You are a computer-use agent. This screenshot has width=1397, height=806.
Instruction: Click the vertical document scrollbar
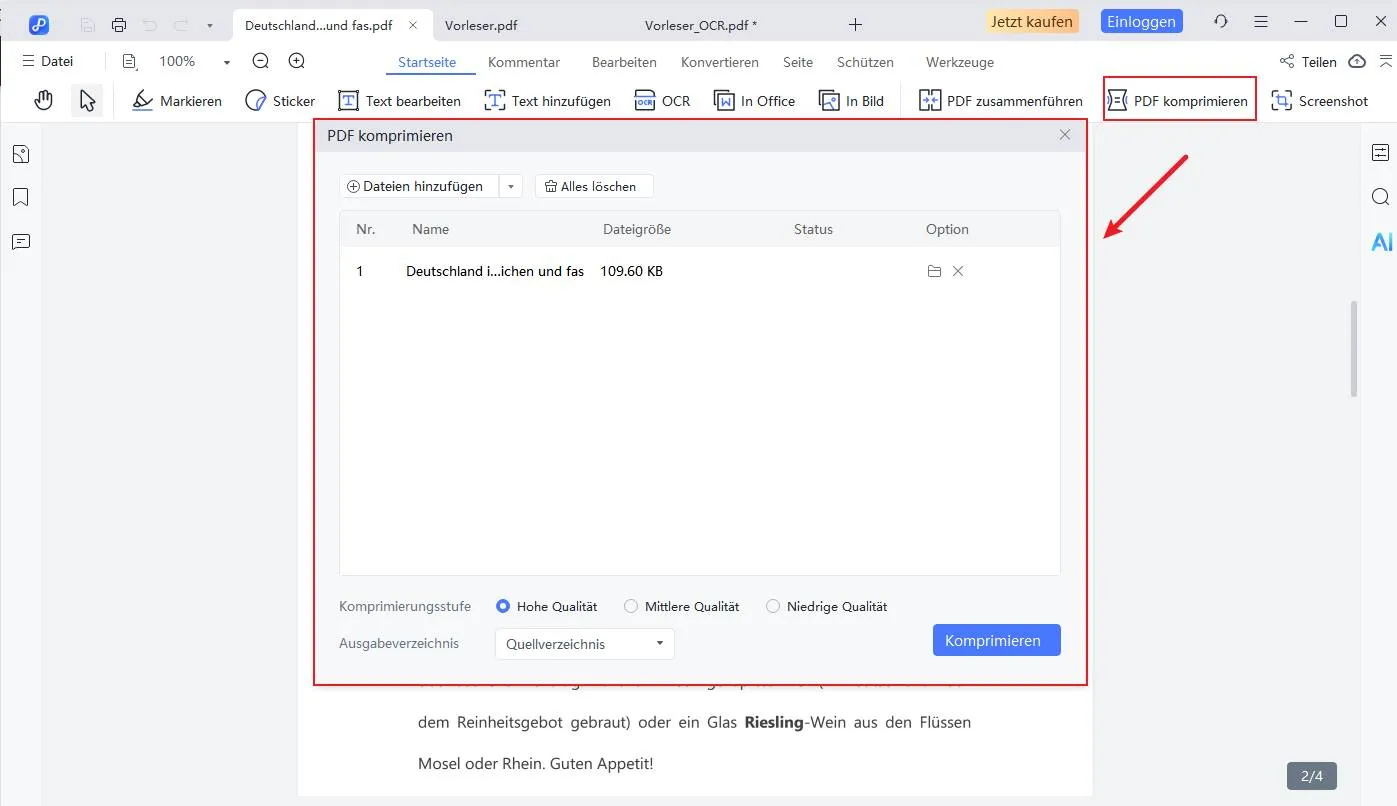pyautogui.click(x=1355, y=348)
